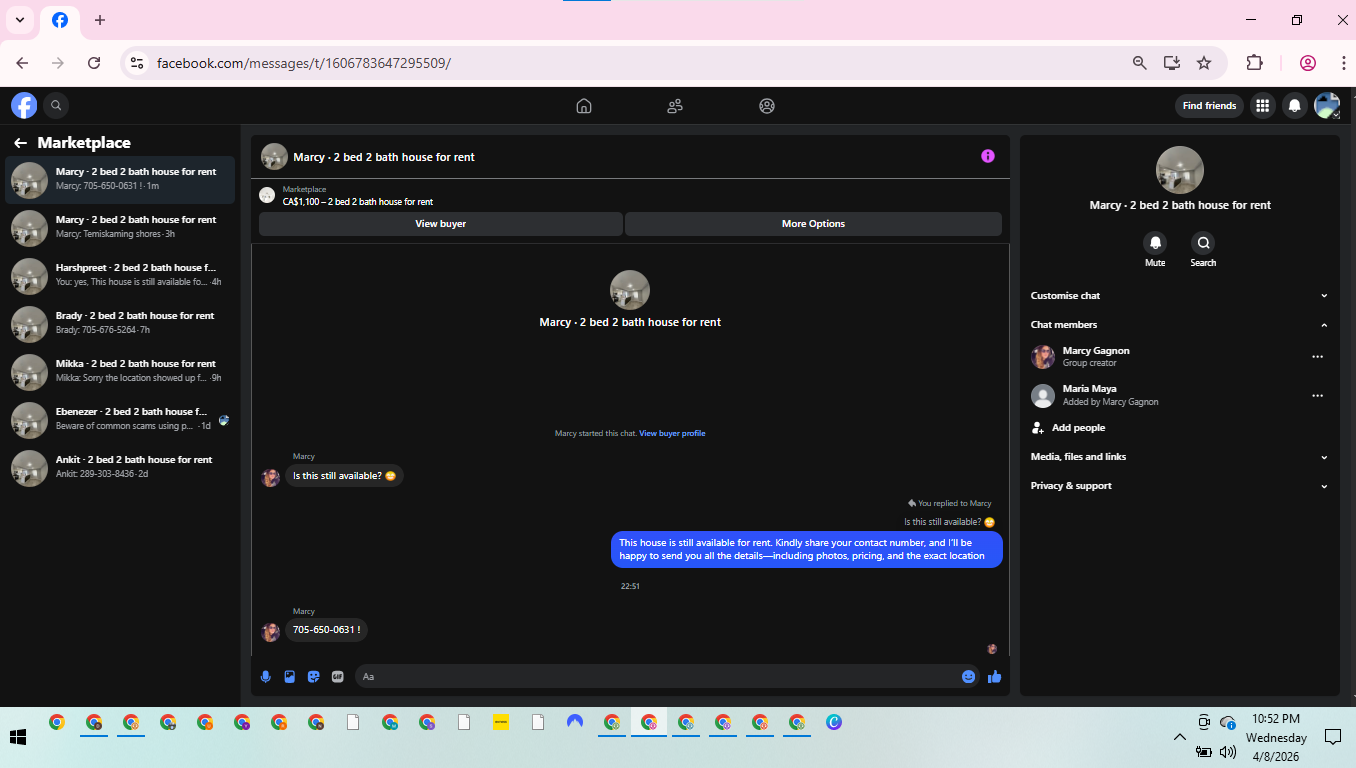Mute this chat with the bell icon
The width and height of the screenshot is (1356, 768).
tap(1155, 243)
